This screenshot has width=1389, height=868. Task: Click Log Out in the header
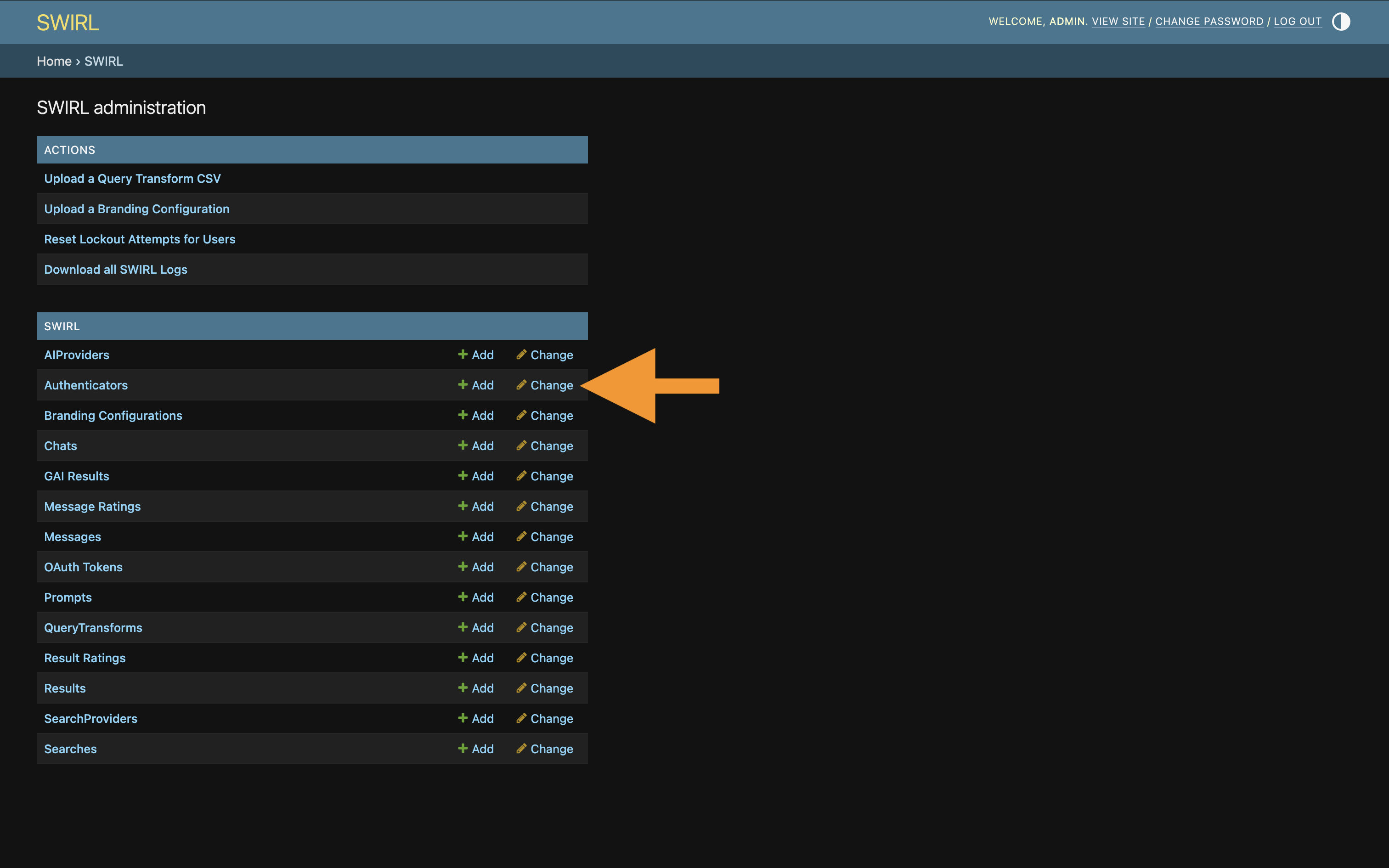[x=1298, y=21]
